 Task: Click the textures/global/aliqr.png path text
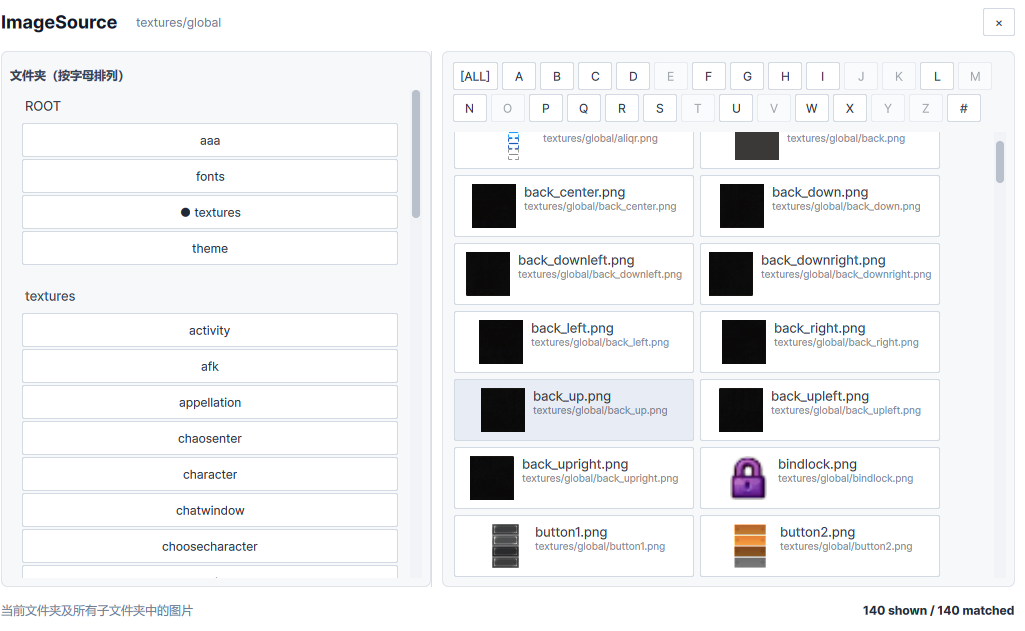[600, 139]
